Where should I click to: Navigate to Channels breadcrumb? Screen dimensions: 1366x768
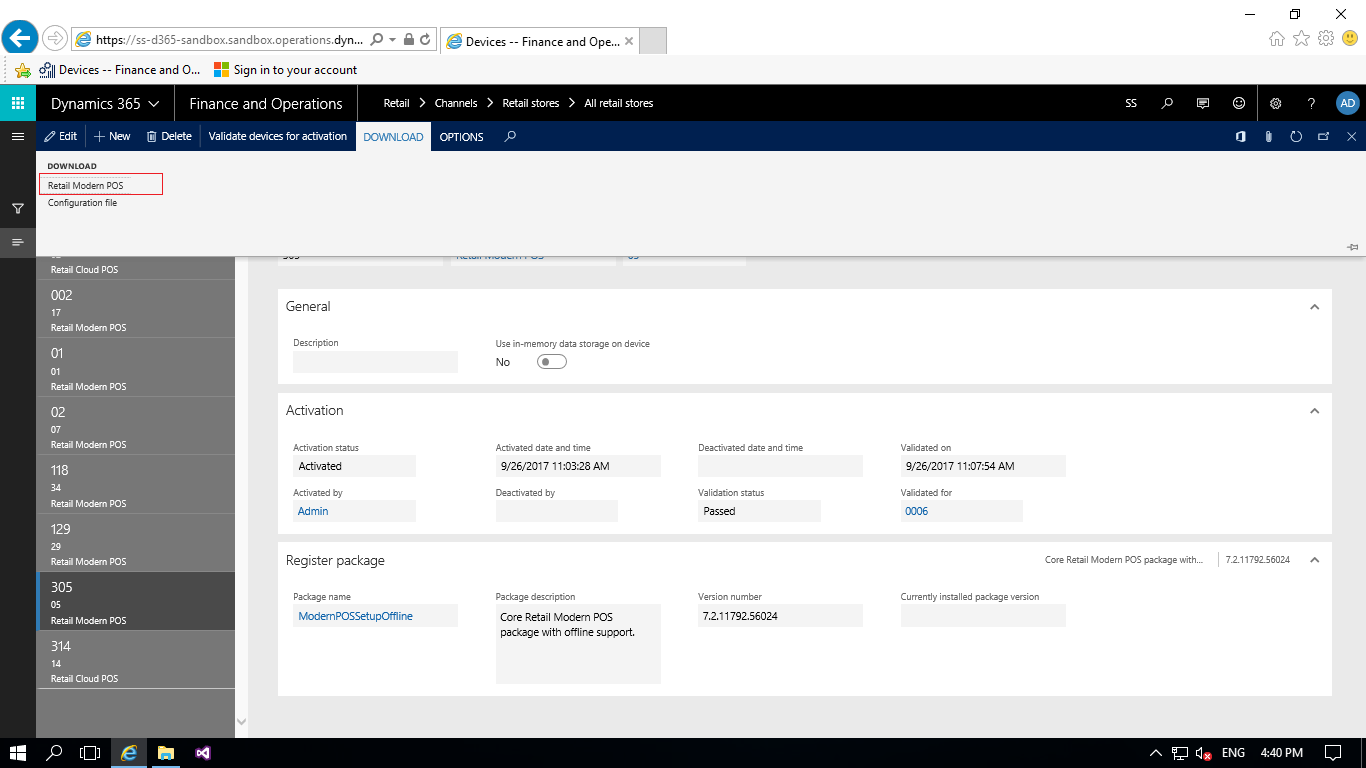click(x=456, y=103)
